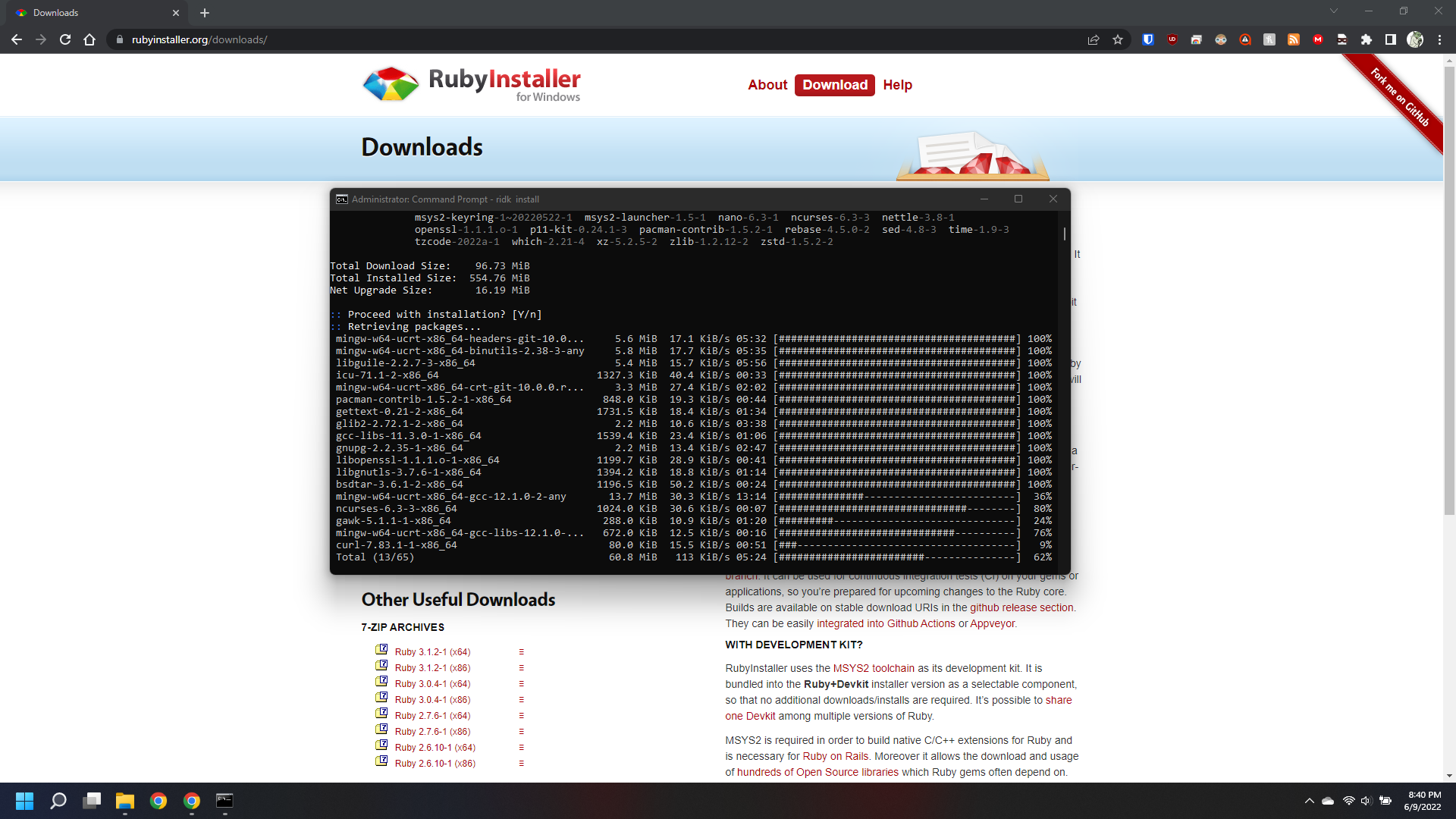The image size is (1456, 819).
Task: Open a new browser tab
Action: [x=205, y=13]
